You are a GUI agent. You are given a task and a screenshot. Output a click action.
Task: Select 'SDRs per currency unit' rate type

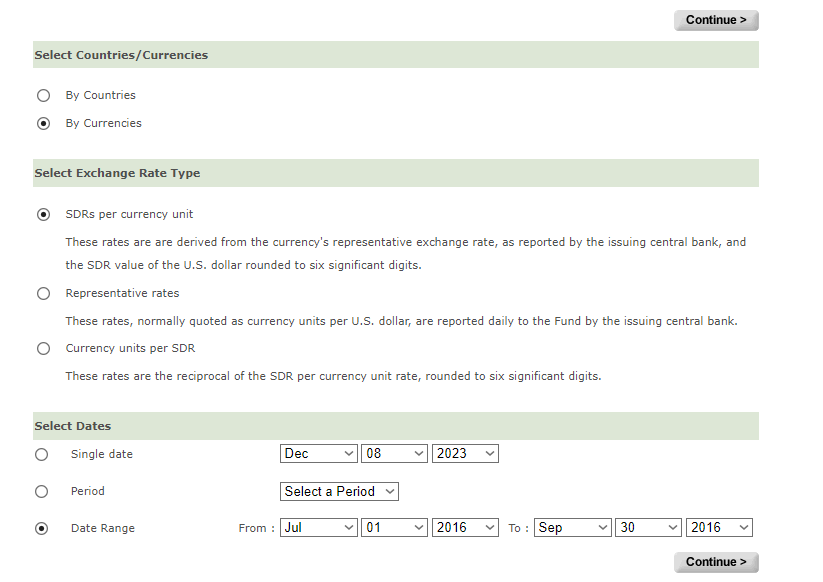point(43,214)
